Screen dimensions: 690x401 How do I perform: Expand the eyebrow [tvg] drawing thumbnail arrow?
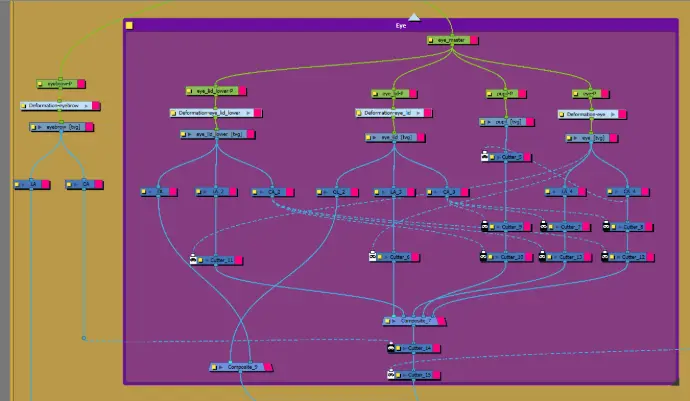pos(40,127)
